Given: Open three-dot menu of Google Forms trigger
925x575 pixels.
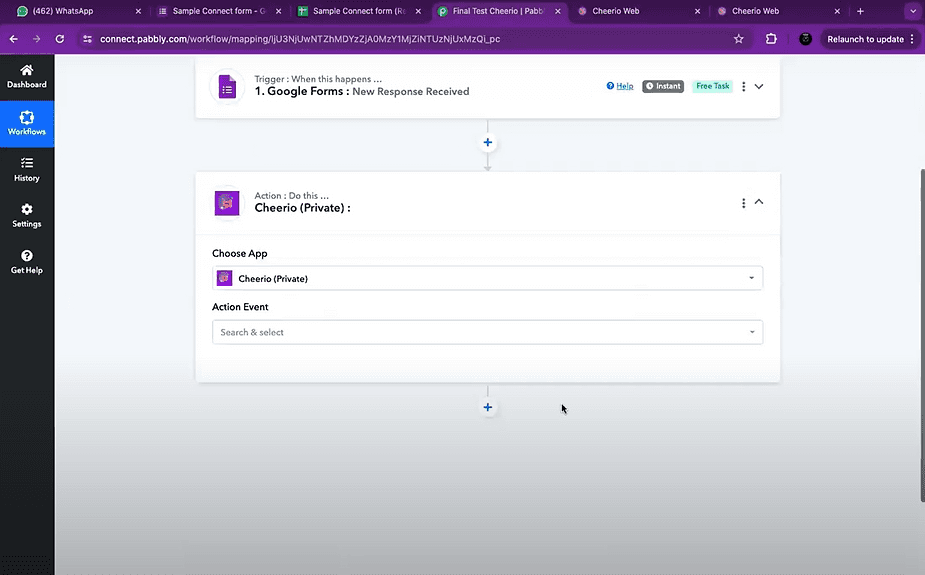Looking at the screenshot, I should [743, 87].
